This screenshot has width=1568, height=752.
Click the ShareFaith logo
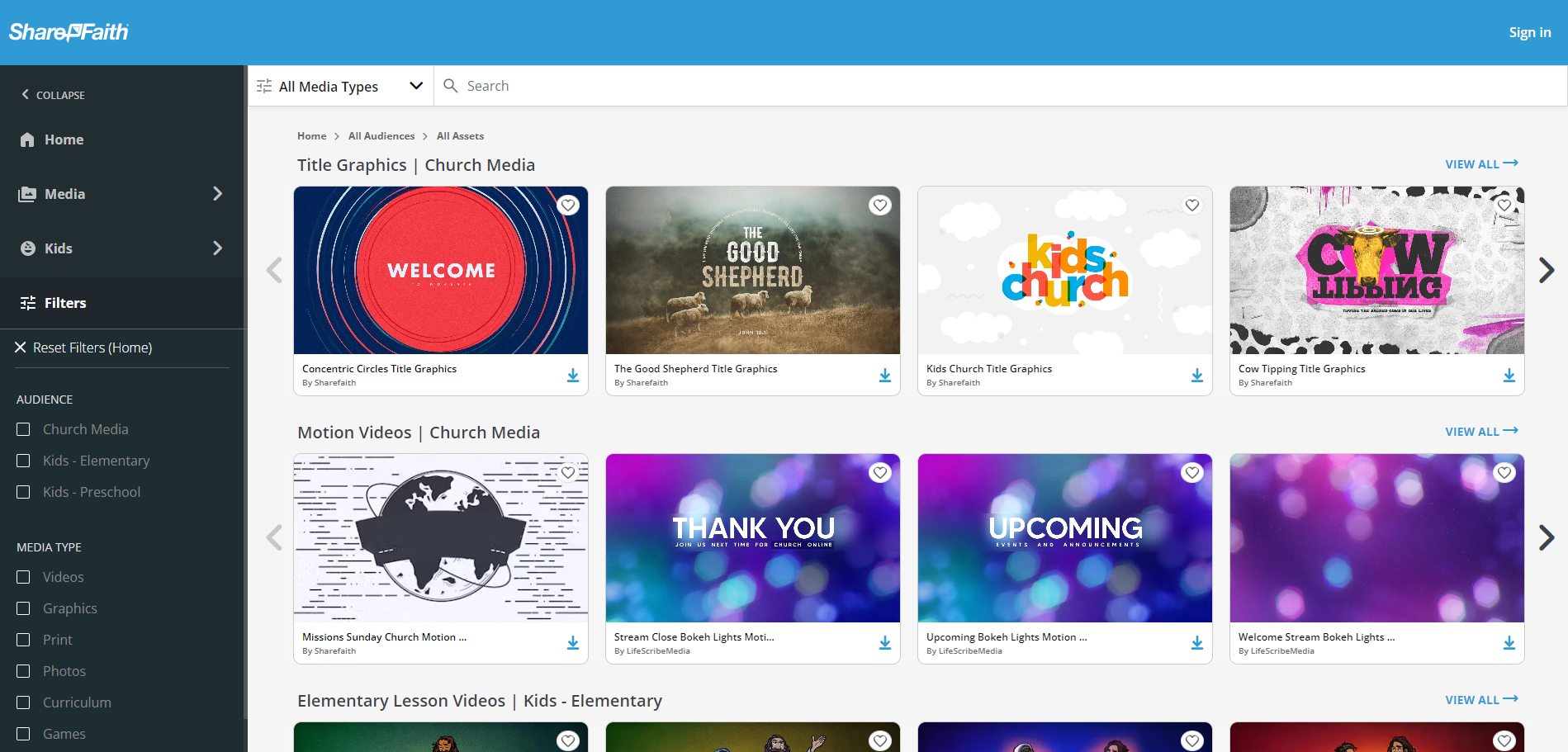pos(69,32)
